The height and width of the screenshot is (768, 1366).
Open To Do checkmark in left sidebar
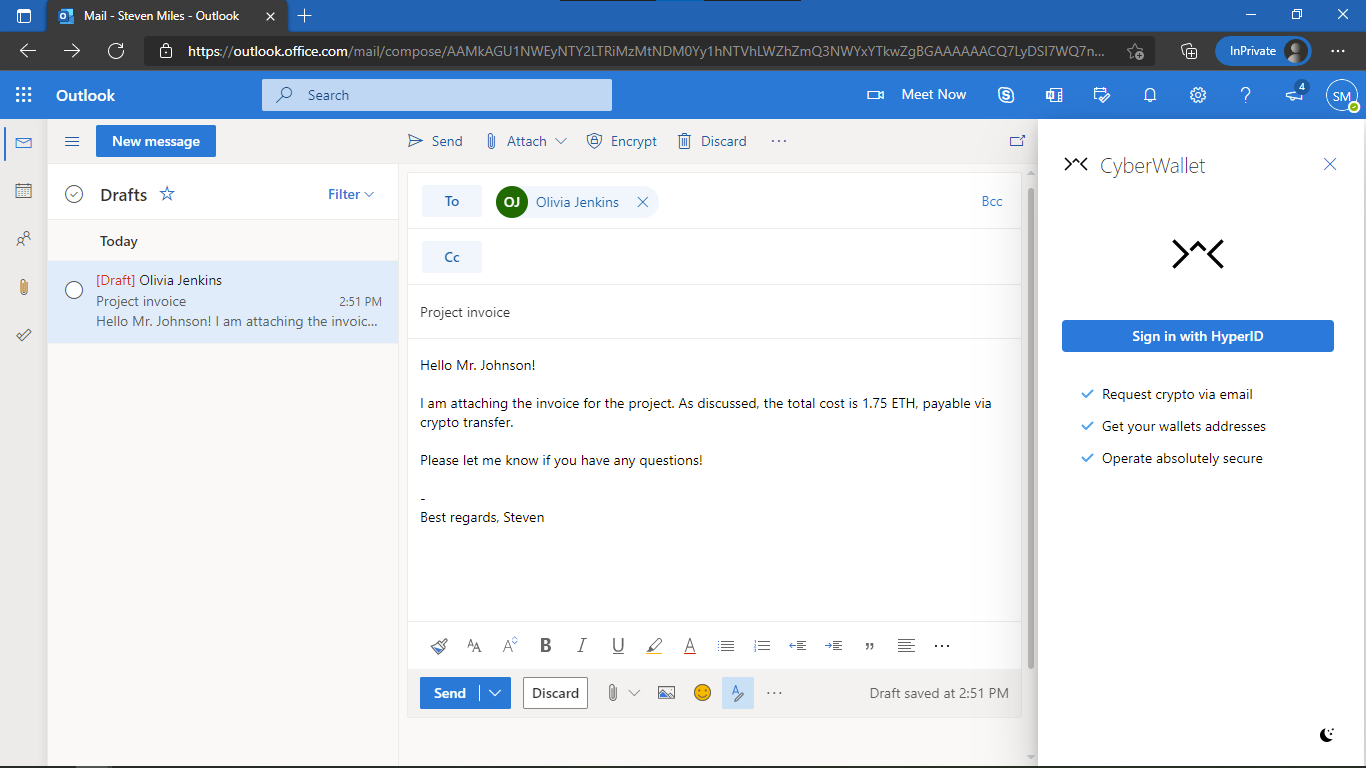click(x=24, y=335)
